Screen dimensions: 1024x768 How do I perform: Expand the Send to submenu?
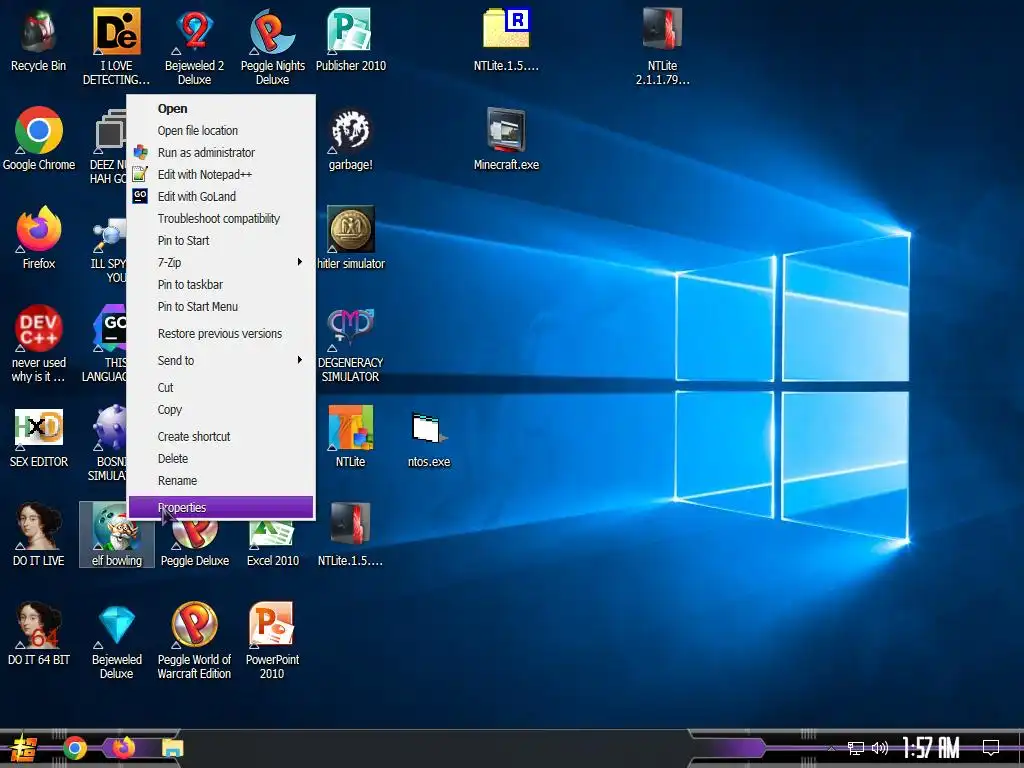click(x=221, y=360)
